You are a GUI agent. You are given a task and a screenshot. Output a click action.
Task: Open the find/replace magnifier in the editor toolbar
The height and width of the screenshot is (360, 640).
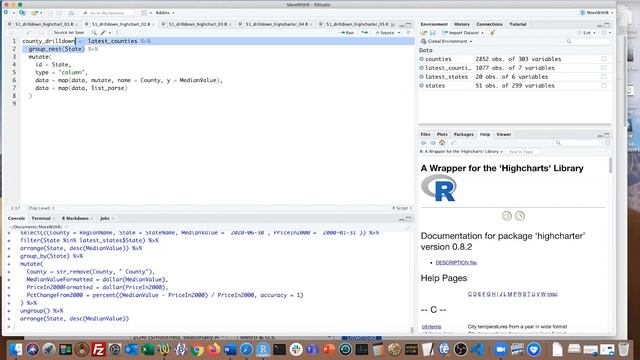(x=94, y=33)
